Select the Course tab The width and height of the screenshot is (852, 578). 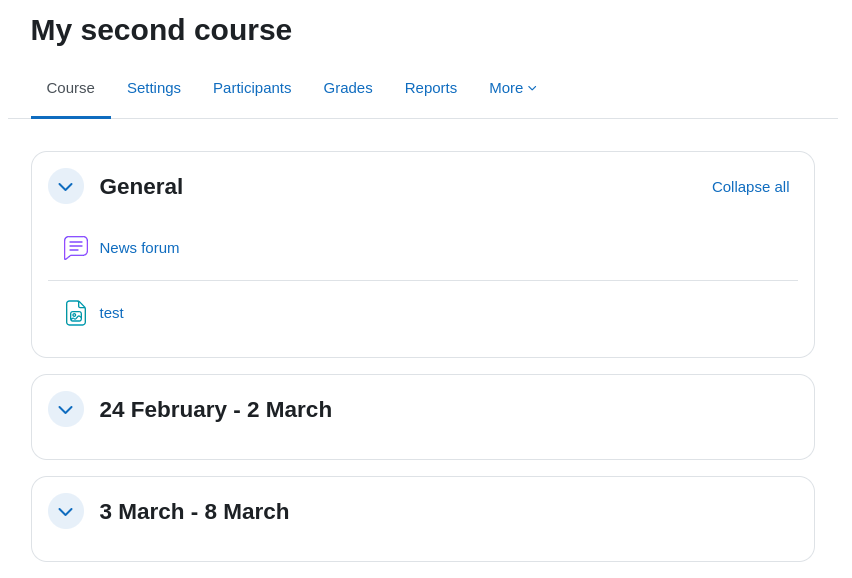coord(71,88)
